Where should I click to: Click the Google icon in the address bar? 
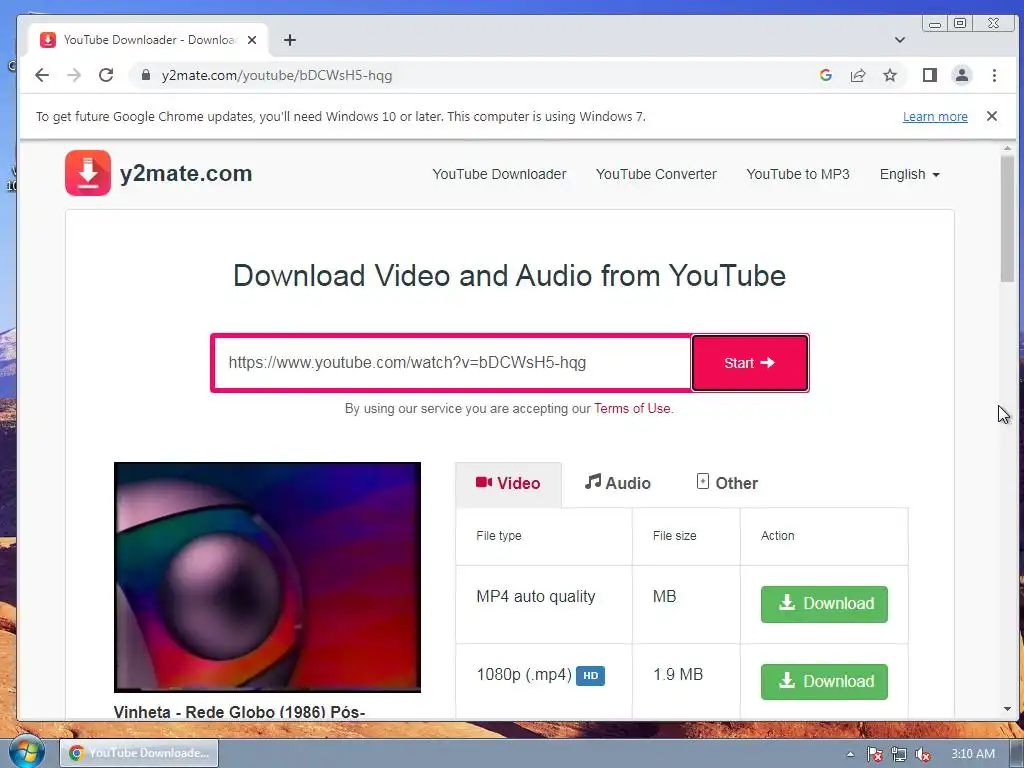pyautogui.click(x=825, y=75)
